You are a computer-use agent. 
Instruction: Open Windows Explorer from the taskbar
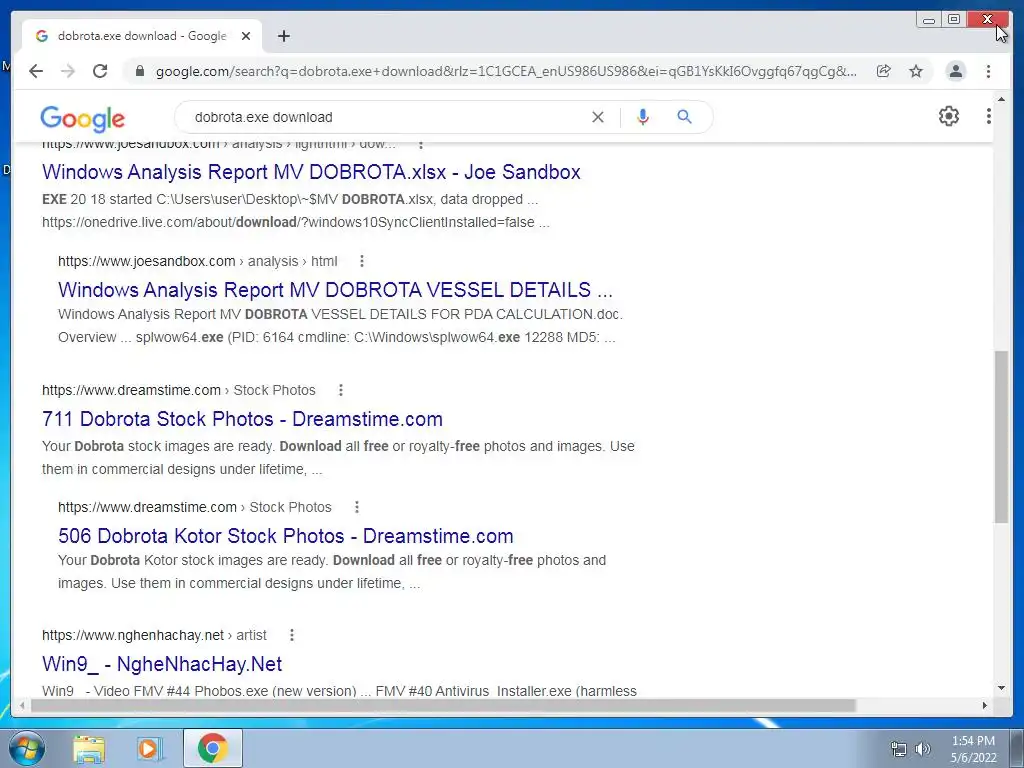89,749
